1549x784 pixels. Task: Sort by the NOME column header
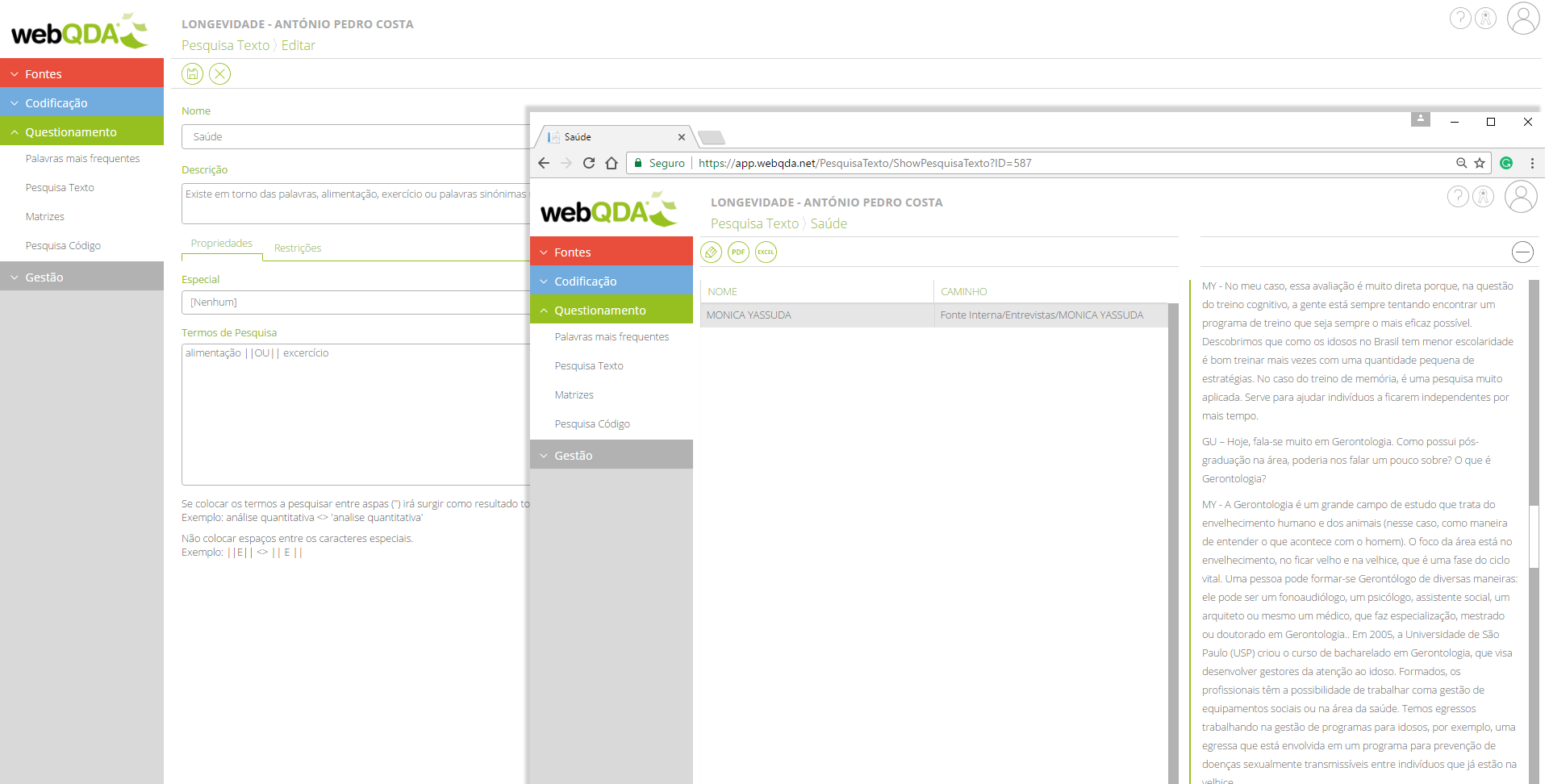(x=816, y=291)
